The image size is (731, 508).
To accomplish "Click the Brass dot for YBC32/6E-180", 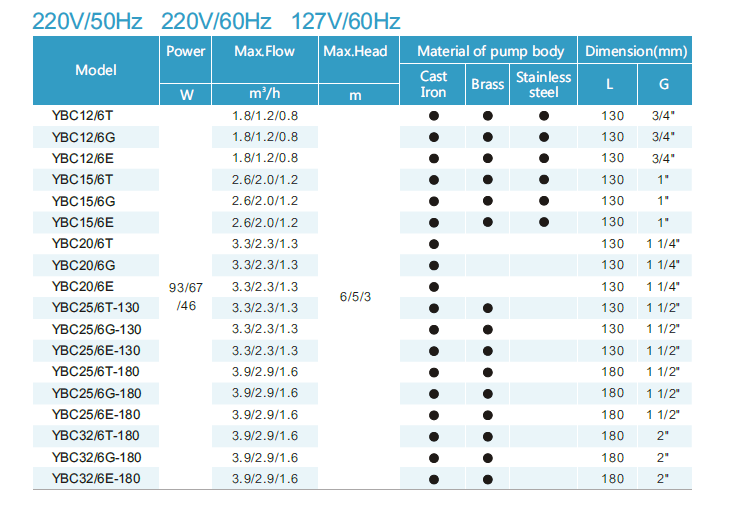I will pyautogui.click(x=488, y=479).
